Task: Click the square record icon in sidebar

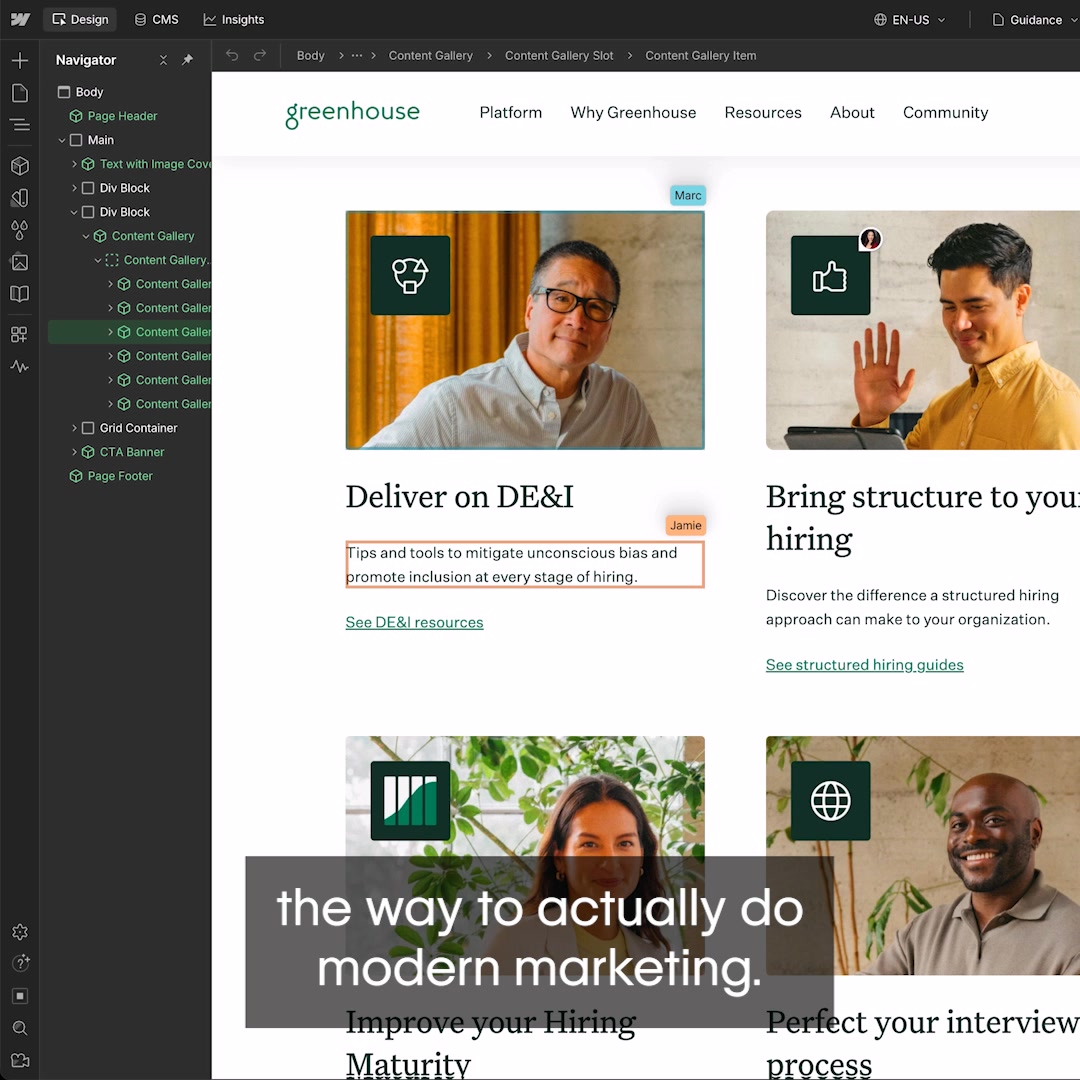Action: [20, 996]
